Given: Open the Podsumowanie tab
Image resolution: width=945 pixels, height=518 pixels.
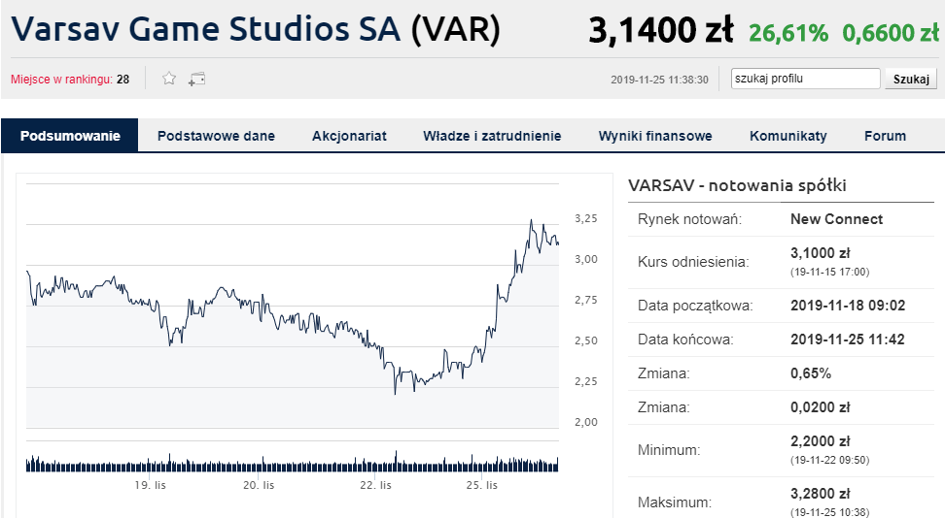Looking at the screenshot, I should 70,136.
